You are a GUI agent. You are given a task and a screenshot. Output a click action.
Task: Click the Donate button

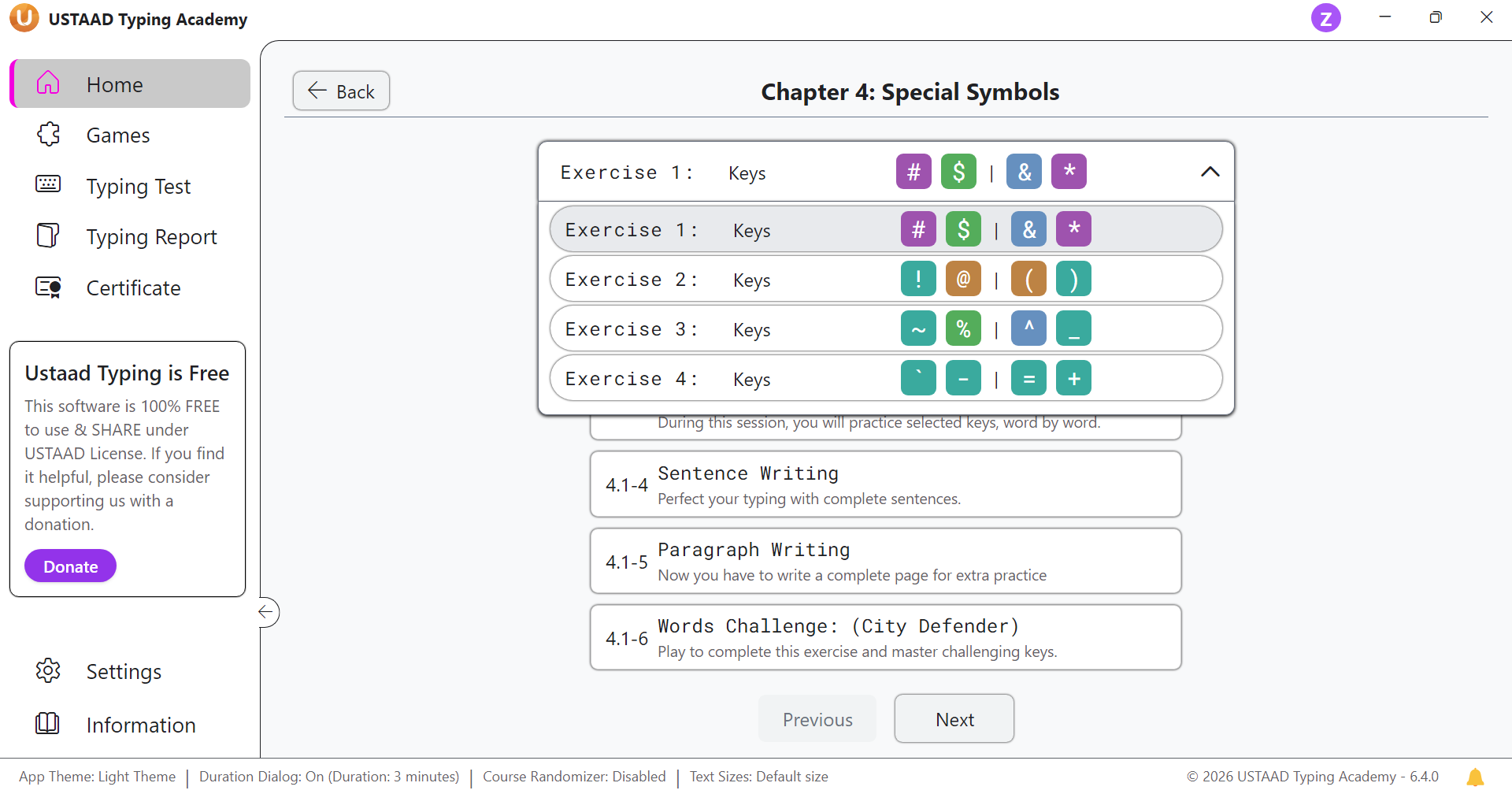(70, 566)
